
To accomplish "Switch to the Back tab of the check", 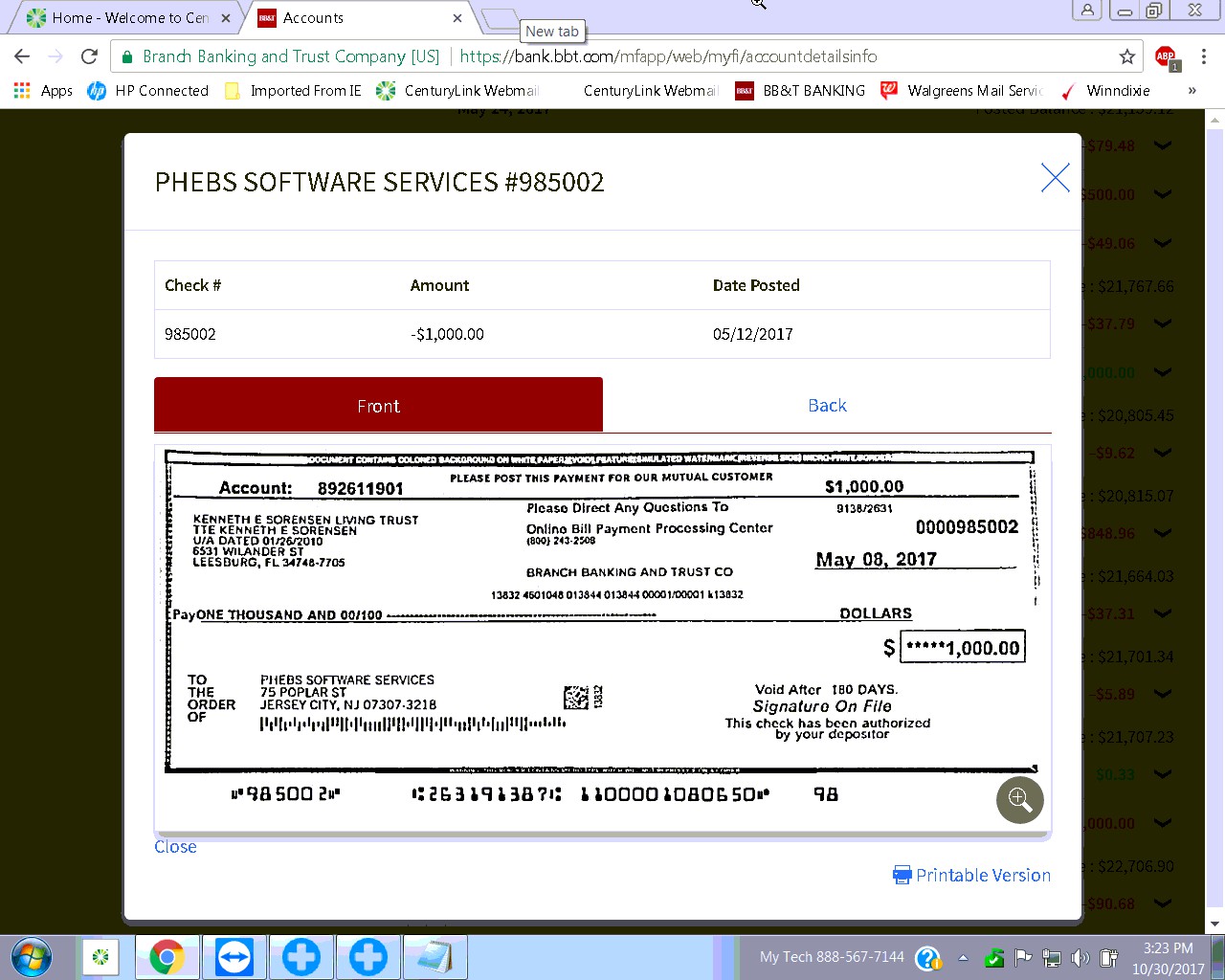I will 827,405.
